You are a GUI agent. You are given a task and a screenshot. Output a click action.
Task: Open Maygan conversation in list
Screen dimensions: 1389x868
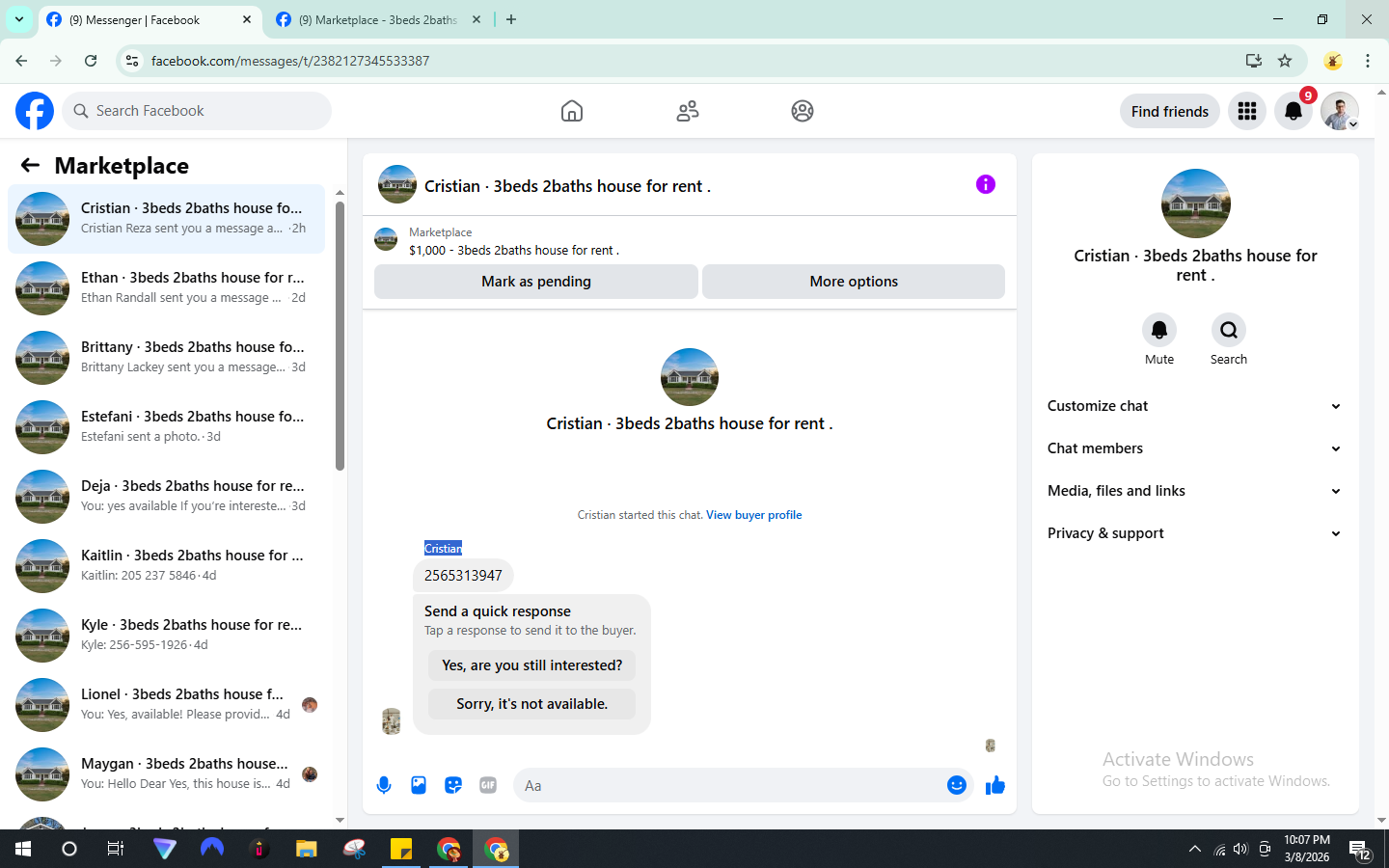click(x=166, y=774)
